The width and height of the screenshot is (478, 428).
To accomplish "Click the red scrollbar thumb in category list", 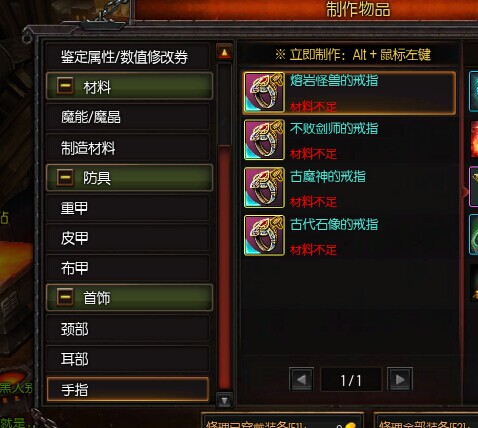I will [224, 268].
